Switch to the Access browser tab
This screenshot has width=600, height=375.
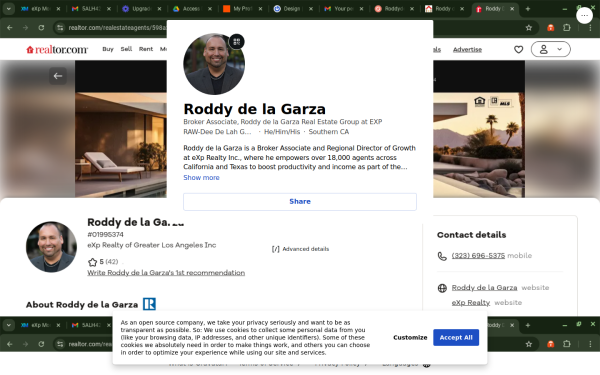tap(192, 8)
